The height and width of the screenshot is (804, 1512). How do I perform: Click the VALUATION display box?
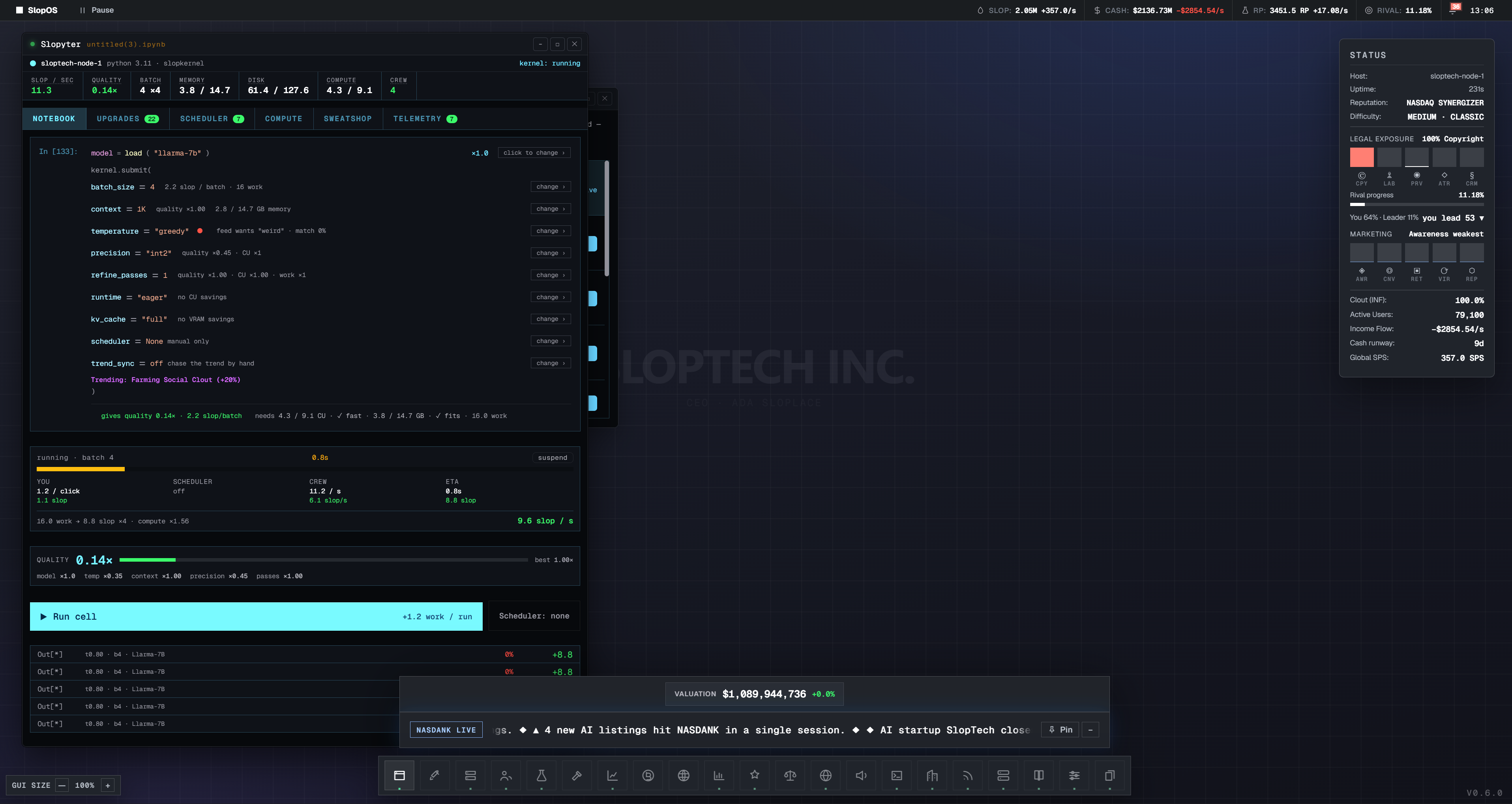click(x=754, y=693)
